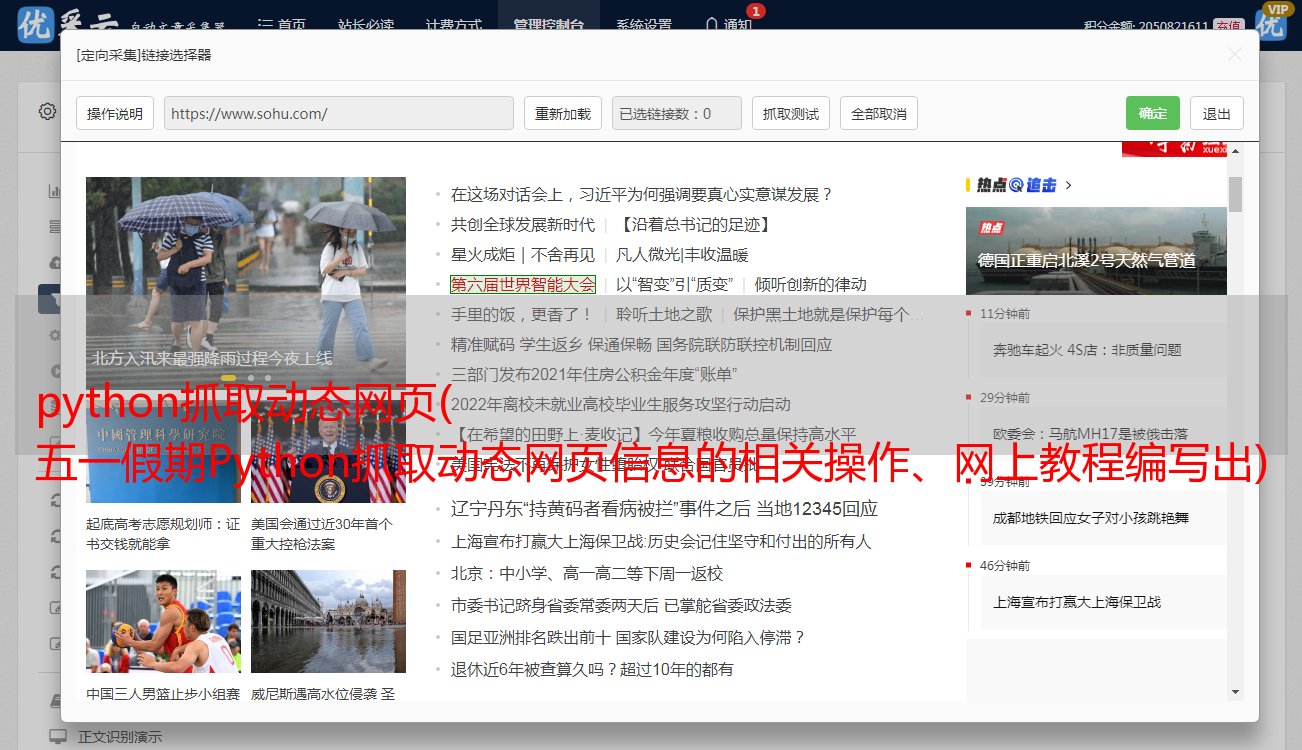This screenshot has height=750, width=1302.
Task: Click the 已选链接数 counter field
Action: (x=677, y=113)
